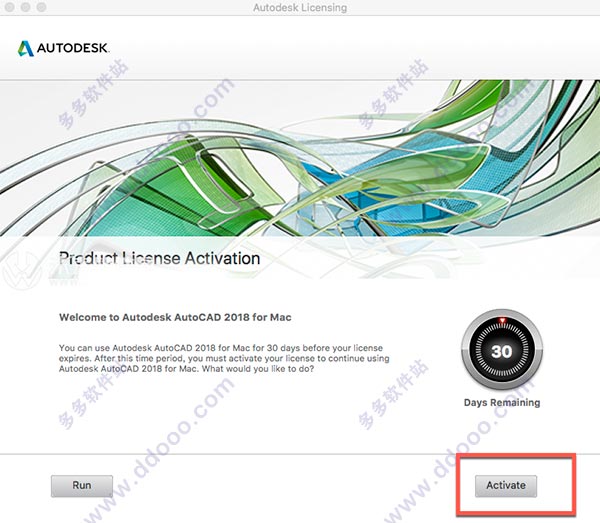Click the AUTODESK wordmark text
The height and width of the screenshot is (523, 600).
pos(73,48)
